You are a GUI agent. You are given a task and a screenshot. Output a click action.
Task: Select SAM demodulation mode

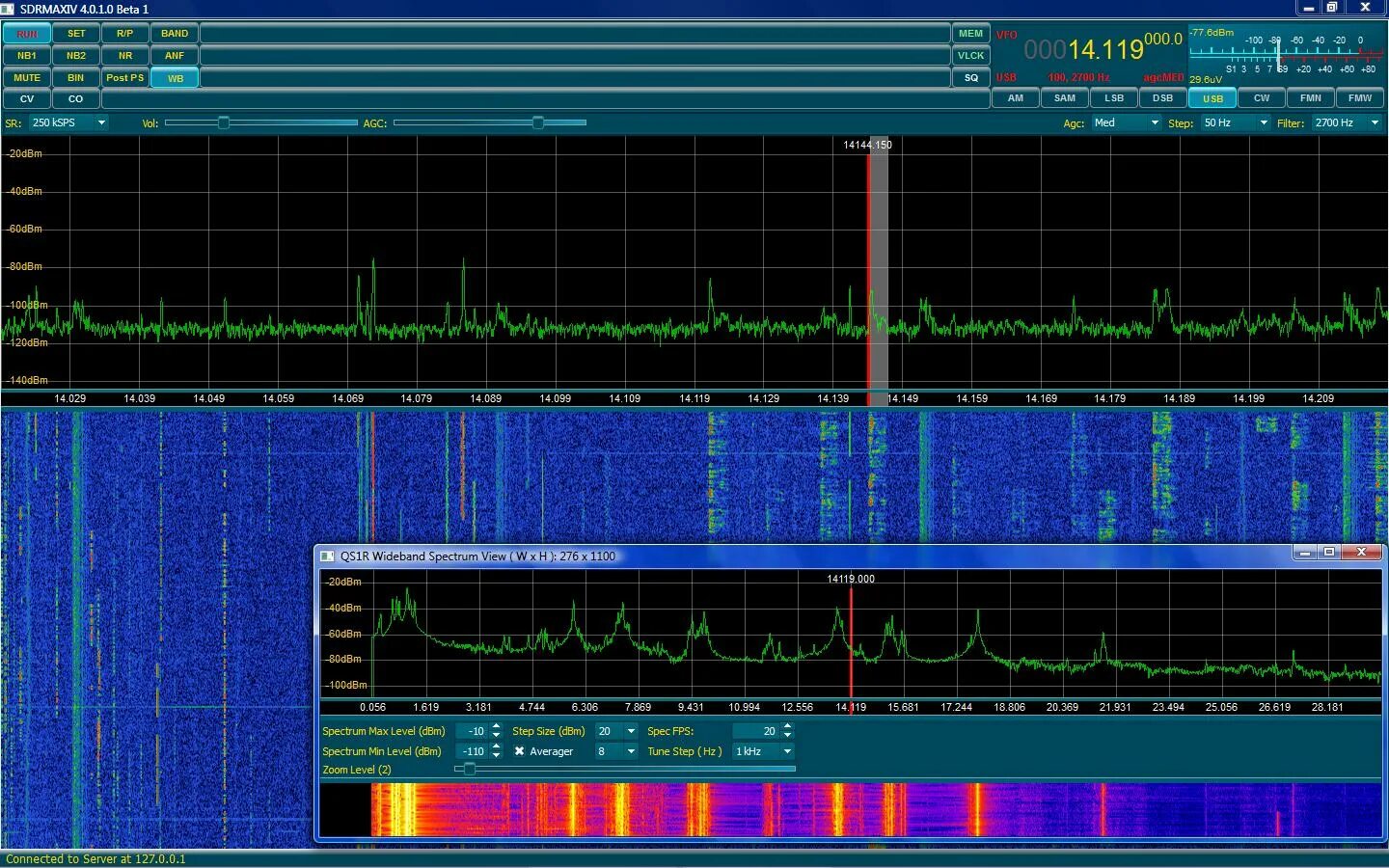tap(1065, 98)
